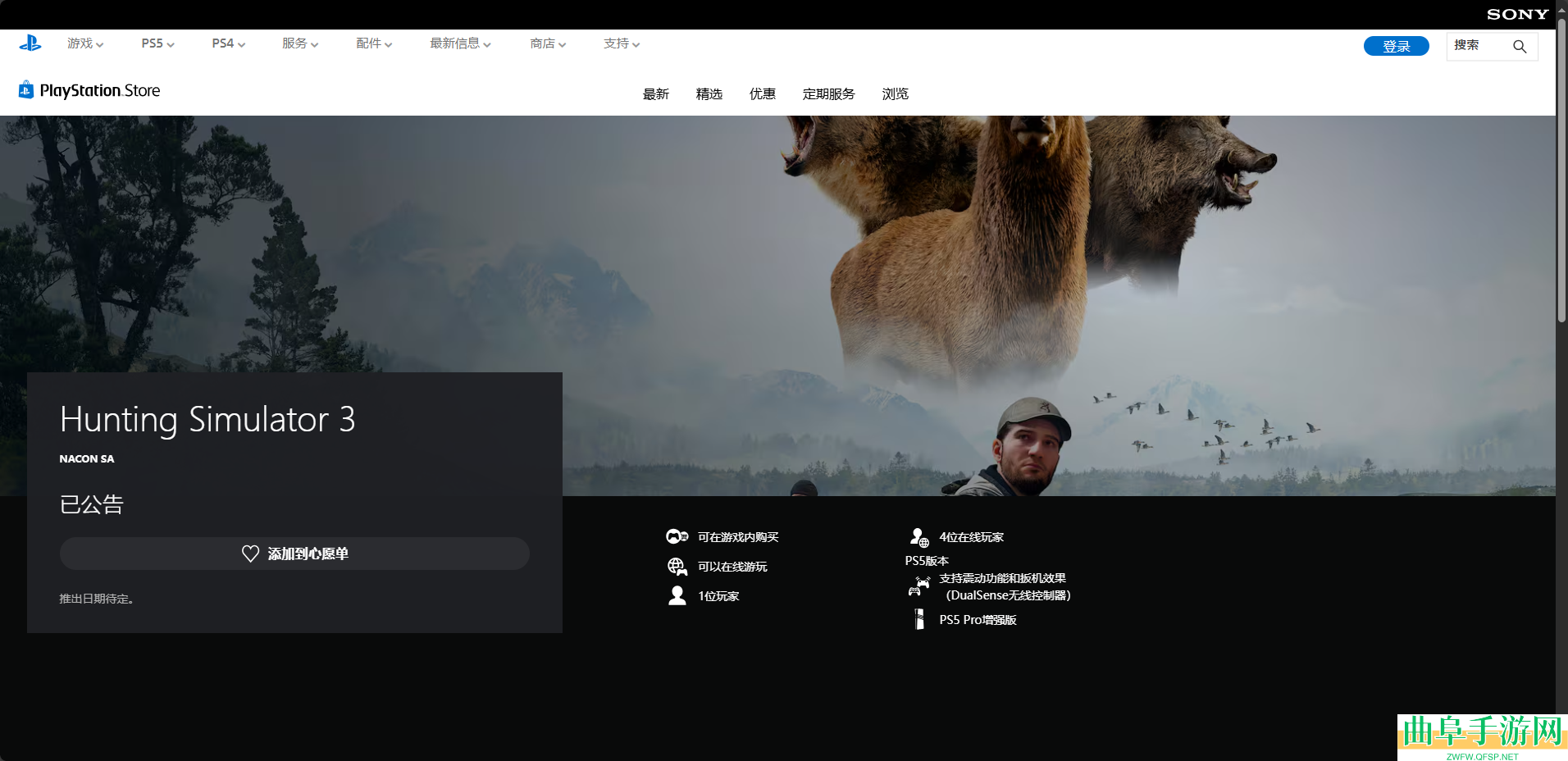1568x761 pixels.
Task: Expand the 配件 dropdown menu
Action: [x=374, y=43]
